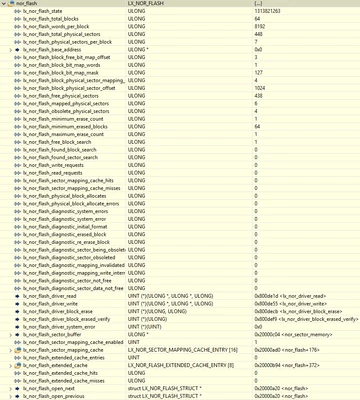Image resolution: width=360 pixels, height=400 pixels.
Task: Click the value 0x800de1d <lx_nor_driver_read>
Action: click(x=290, y=296)
